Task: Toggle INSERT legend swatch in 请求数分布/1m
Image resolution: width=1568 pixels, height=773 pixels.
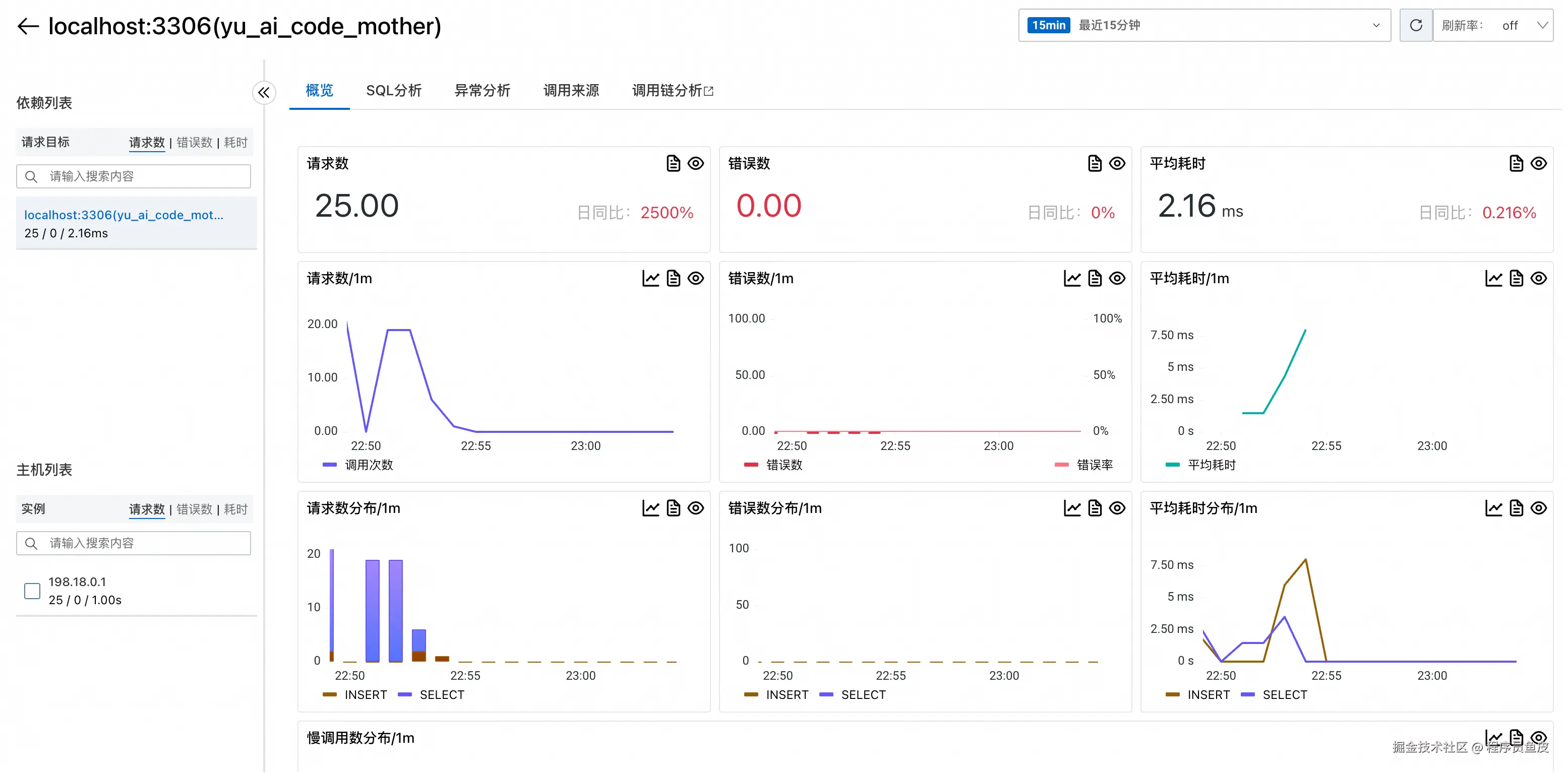Action: (x=330, y=694)
